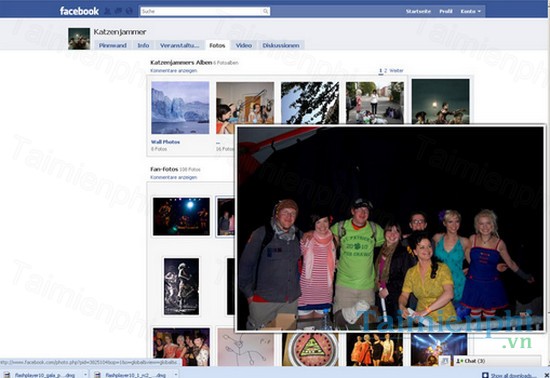
Task: Click the search magnifier icon
Action: (x=266, y=11)
